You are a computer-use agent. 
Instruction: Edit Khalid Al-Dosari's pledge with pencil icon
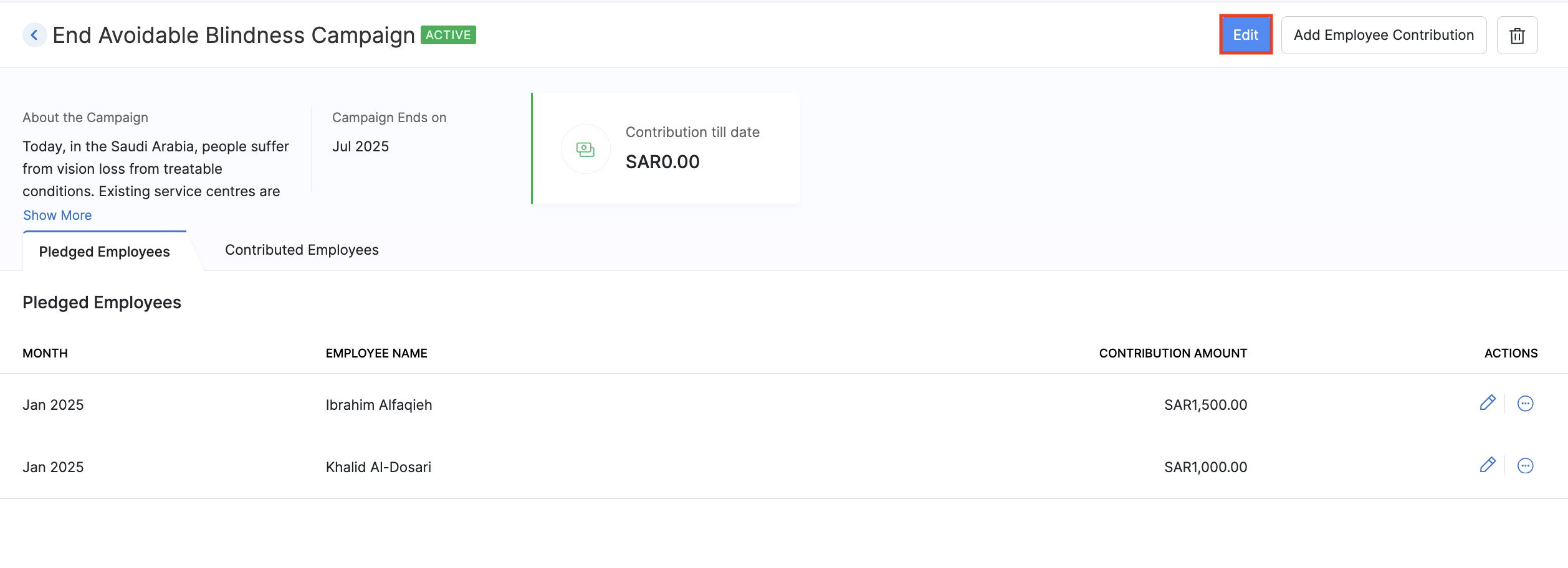point(1488,466)
